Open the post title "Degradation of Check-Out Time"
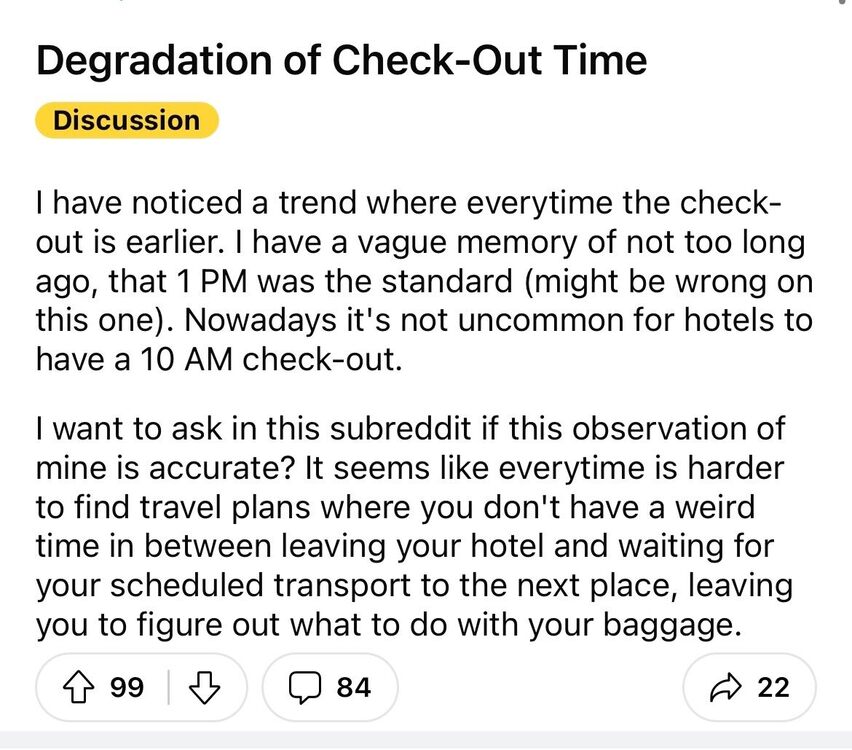Screen dimensions: 852x750 (x=341, y=62)
